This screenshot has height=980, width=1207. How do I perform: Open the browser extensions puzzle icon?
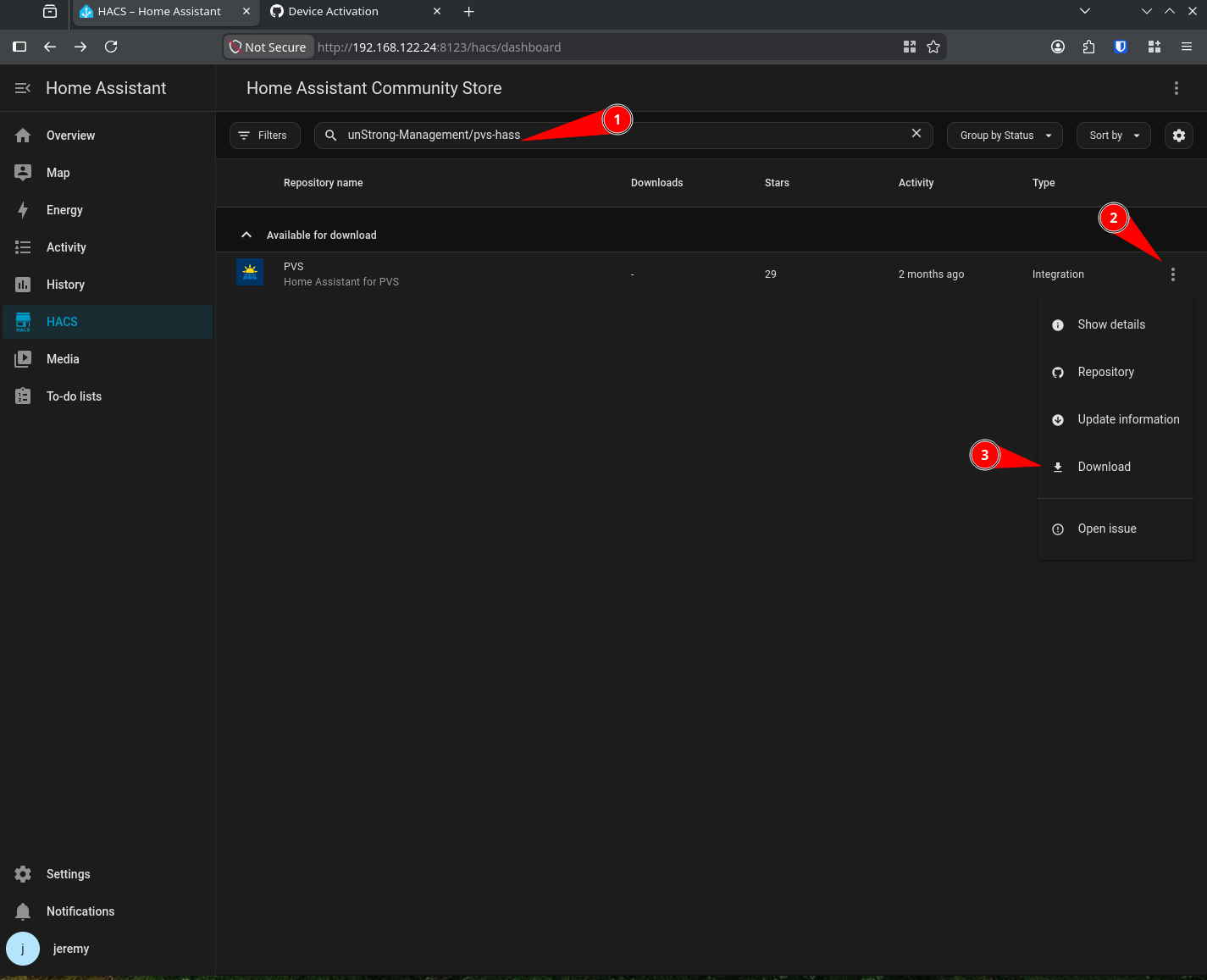coord(1088,47)
